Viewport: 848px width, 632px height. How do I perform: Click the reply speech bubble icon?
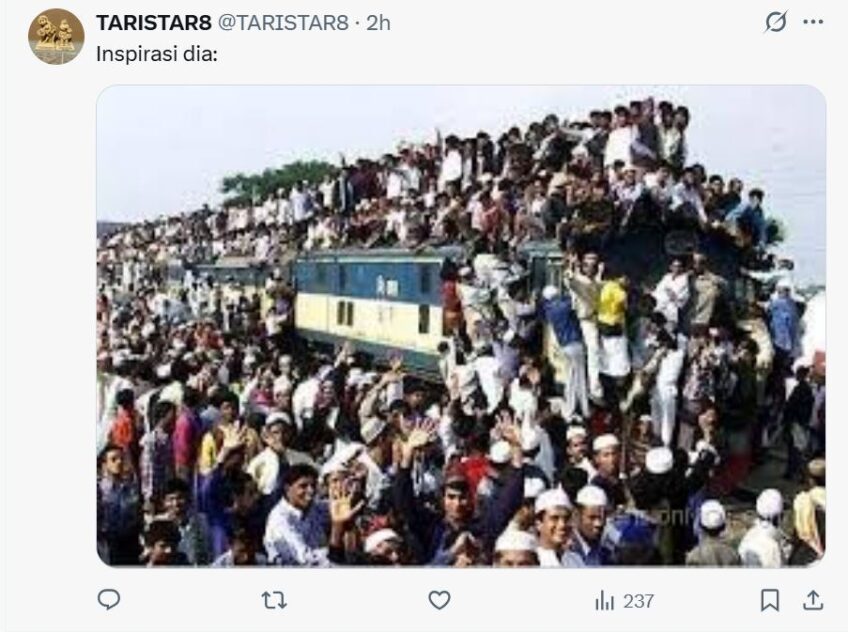(x=109, y=600)
